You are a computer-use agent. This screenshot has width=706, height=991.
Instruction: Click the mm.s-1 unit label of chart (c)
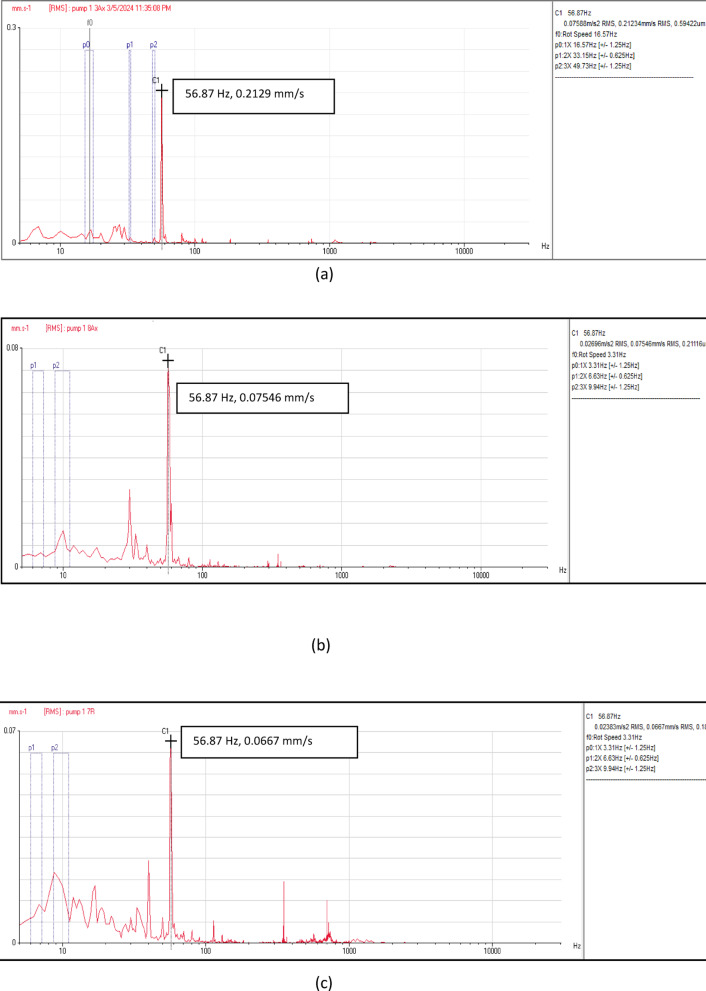click(18, 712)
